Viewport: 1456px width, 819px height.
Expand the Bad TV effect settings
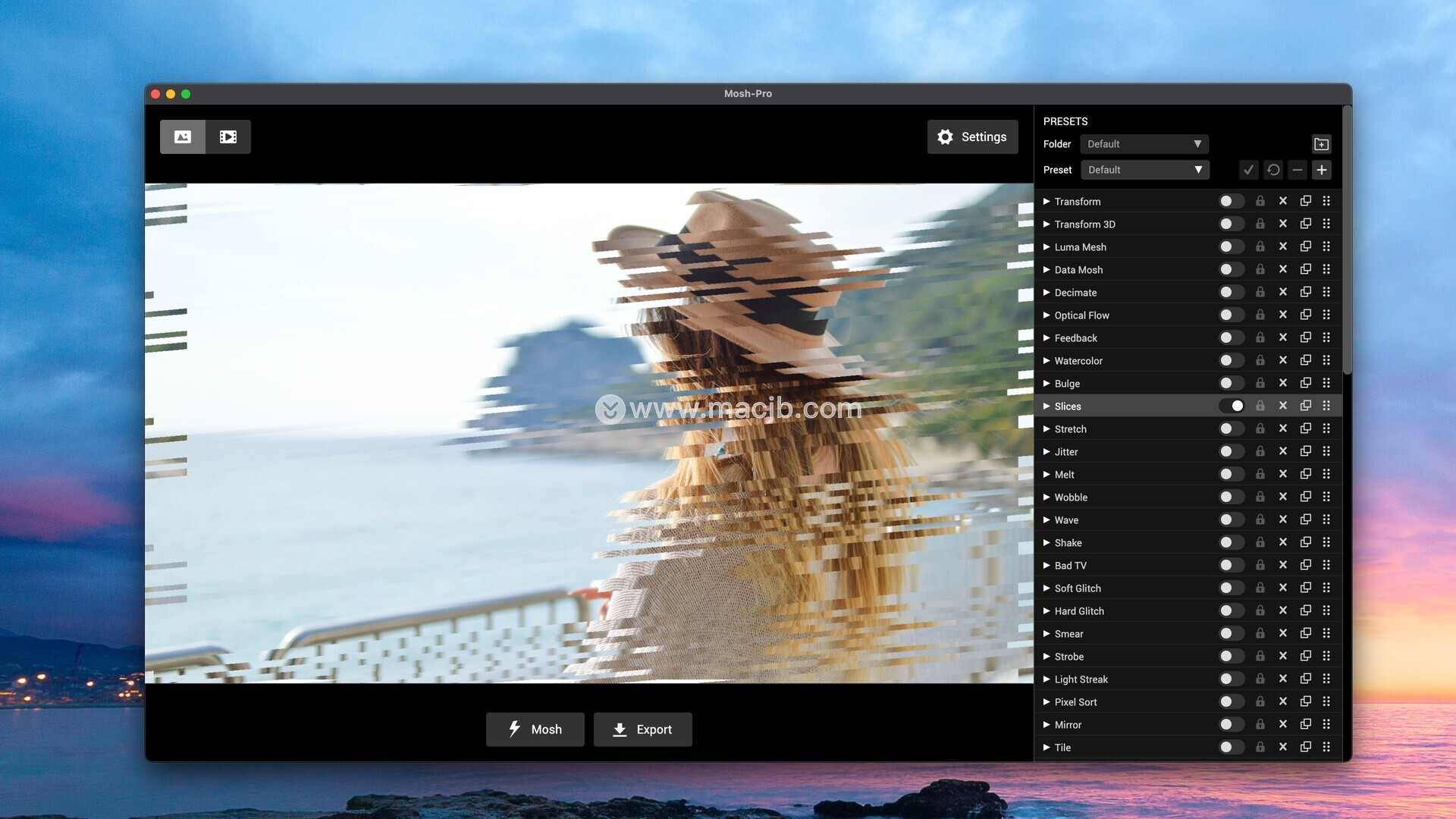(x=1046, y=565)
